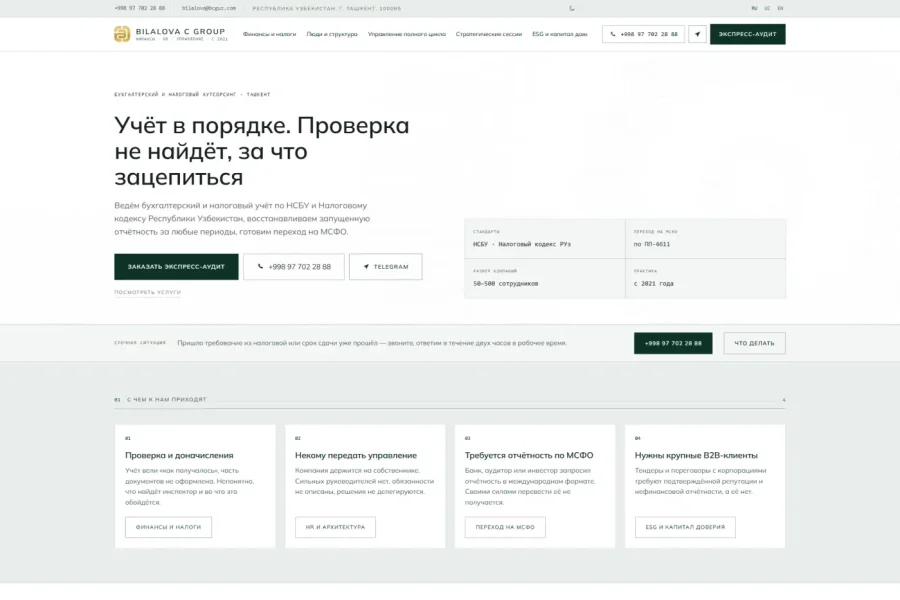The image size is (900, 600).
Task: Open the «Финансы и налоги» menu item
Action: pyautogui.click(x=269, y=34)
